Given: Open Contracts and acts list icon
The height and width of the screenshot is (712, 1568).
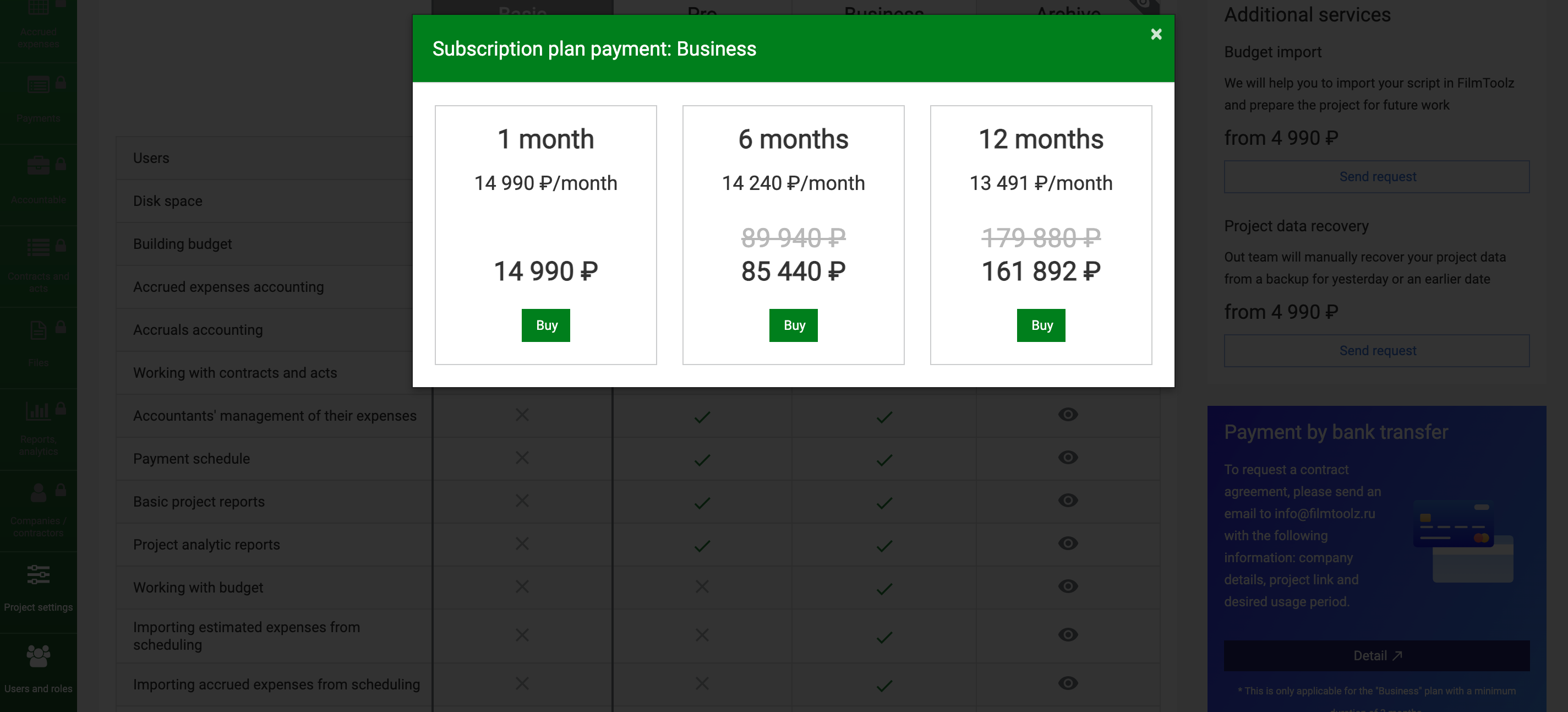Looking at the screenshot, I should [39, 248].
